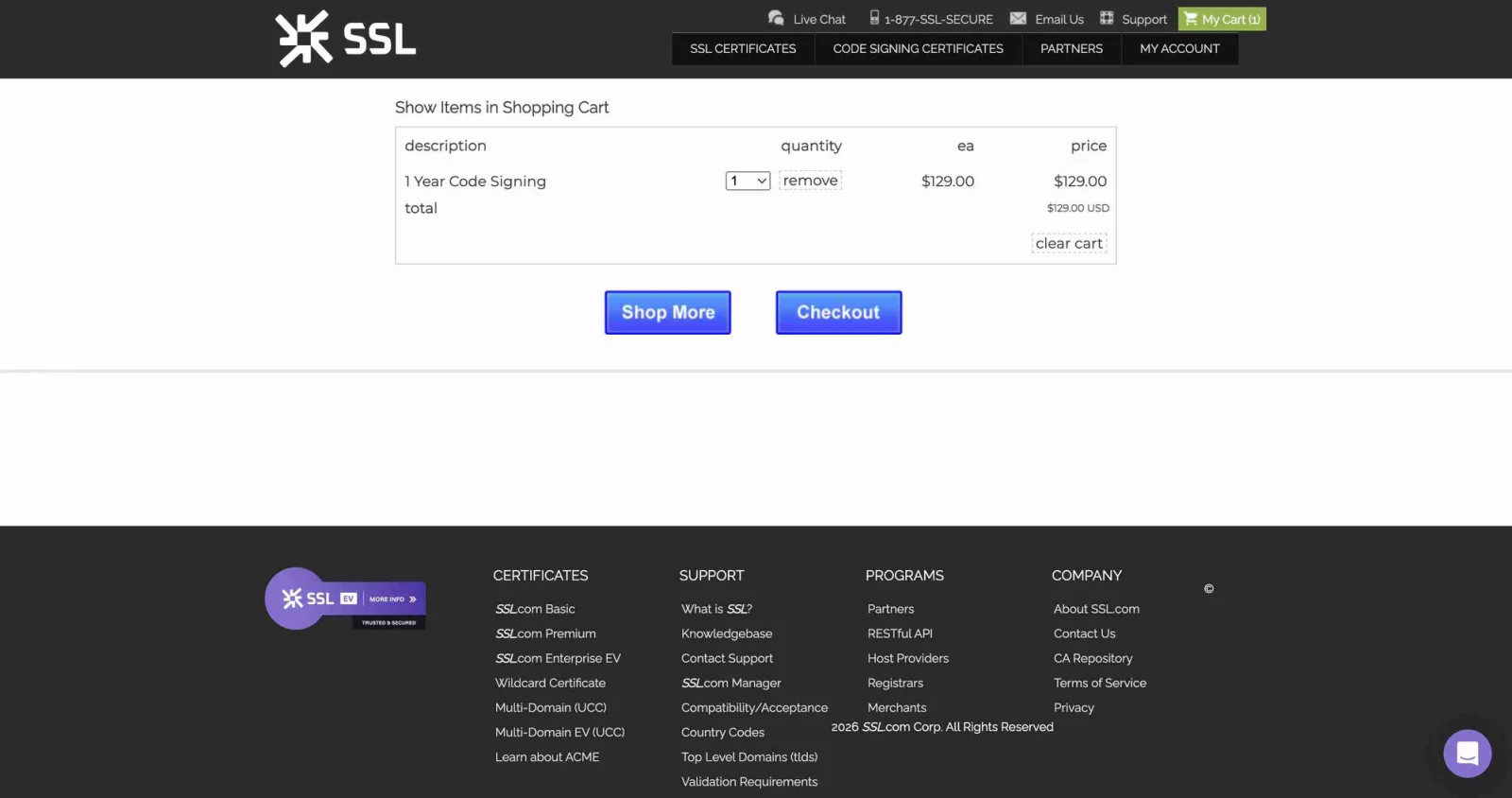Open the Host Providers link
Screen dimensions: 1512x798
[x=908, y=659]
